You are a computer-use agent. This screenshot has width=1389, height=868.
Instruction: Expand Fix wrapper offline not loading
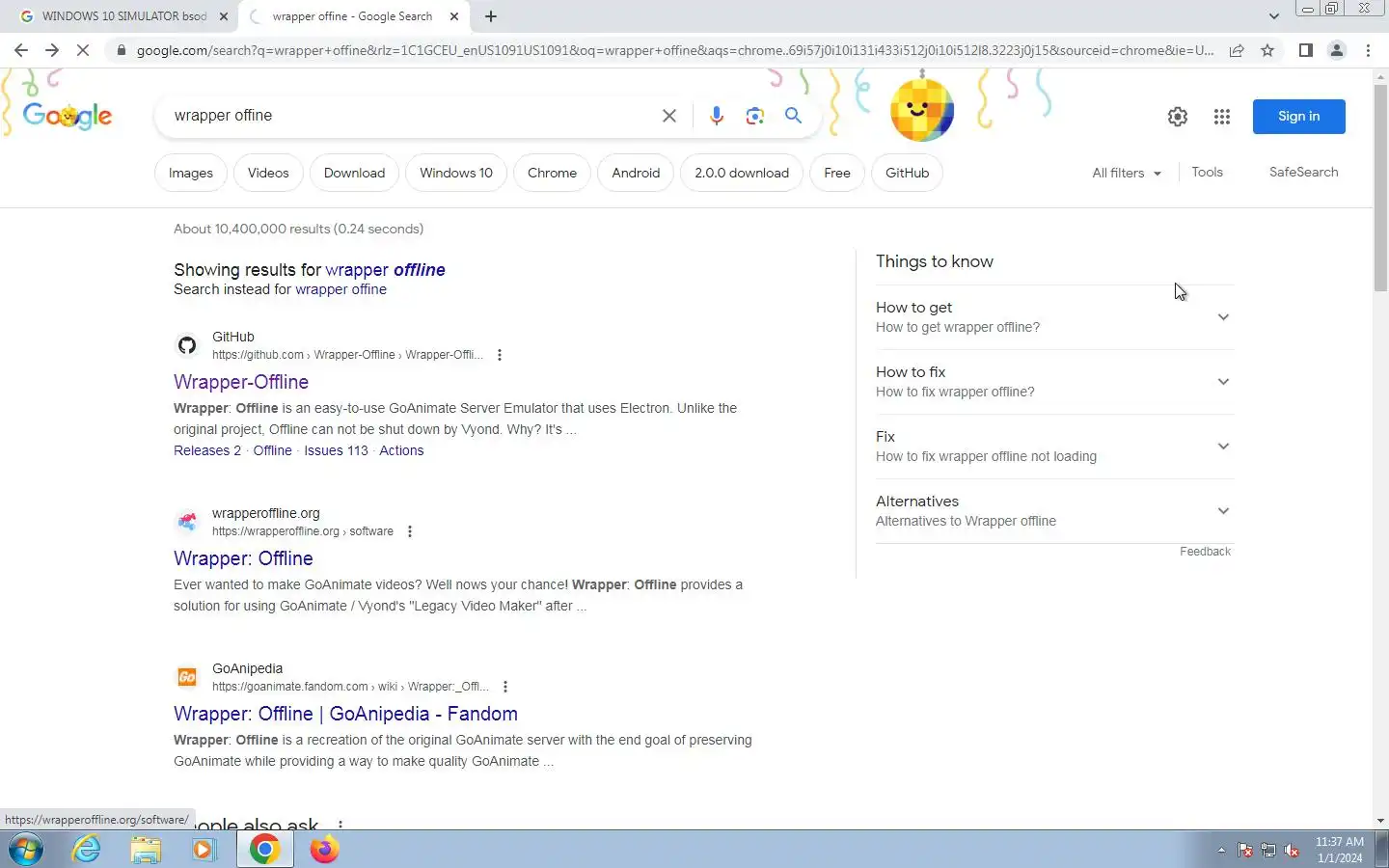coord(1054,447)
